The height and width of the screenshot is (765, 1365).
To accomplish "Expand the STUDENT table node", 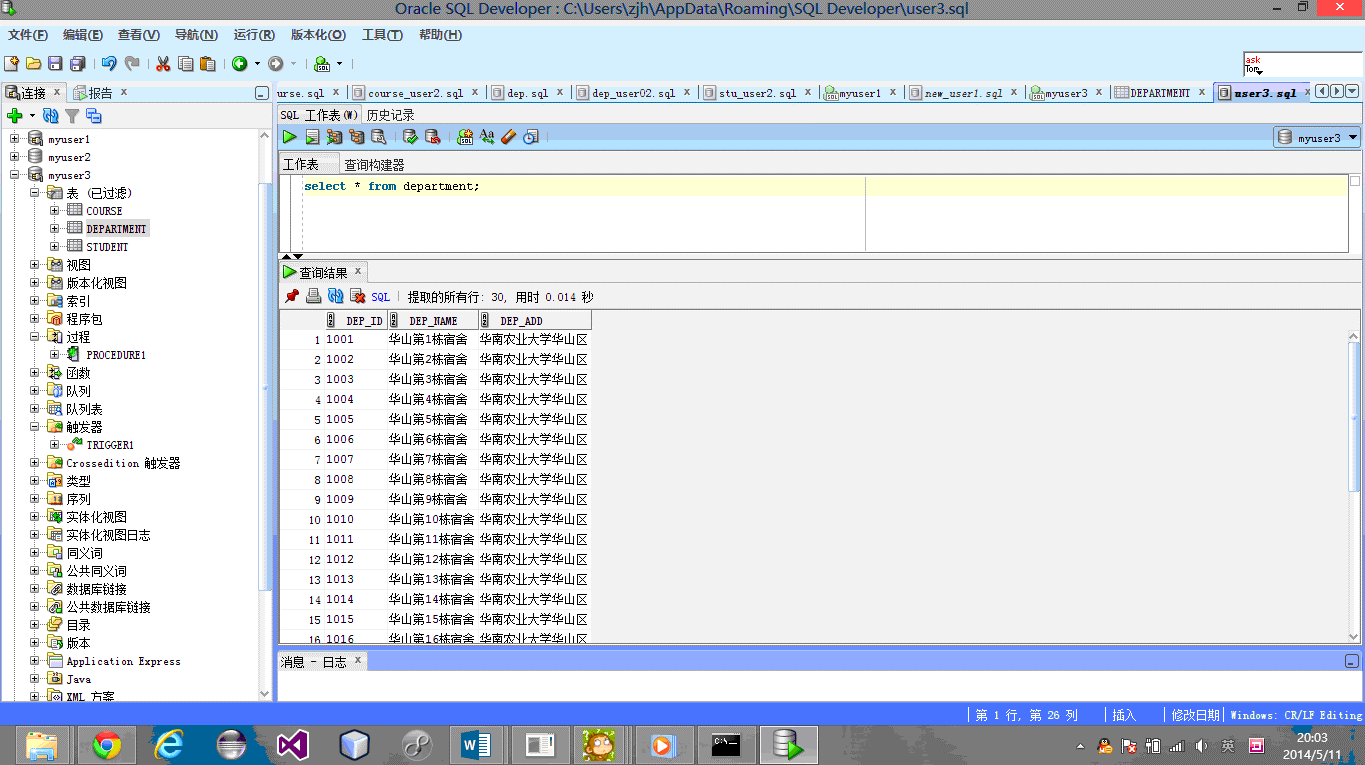I will click(55, 247).
